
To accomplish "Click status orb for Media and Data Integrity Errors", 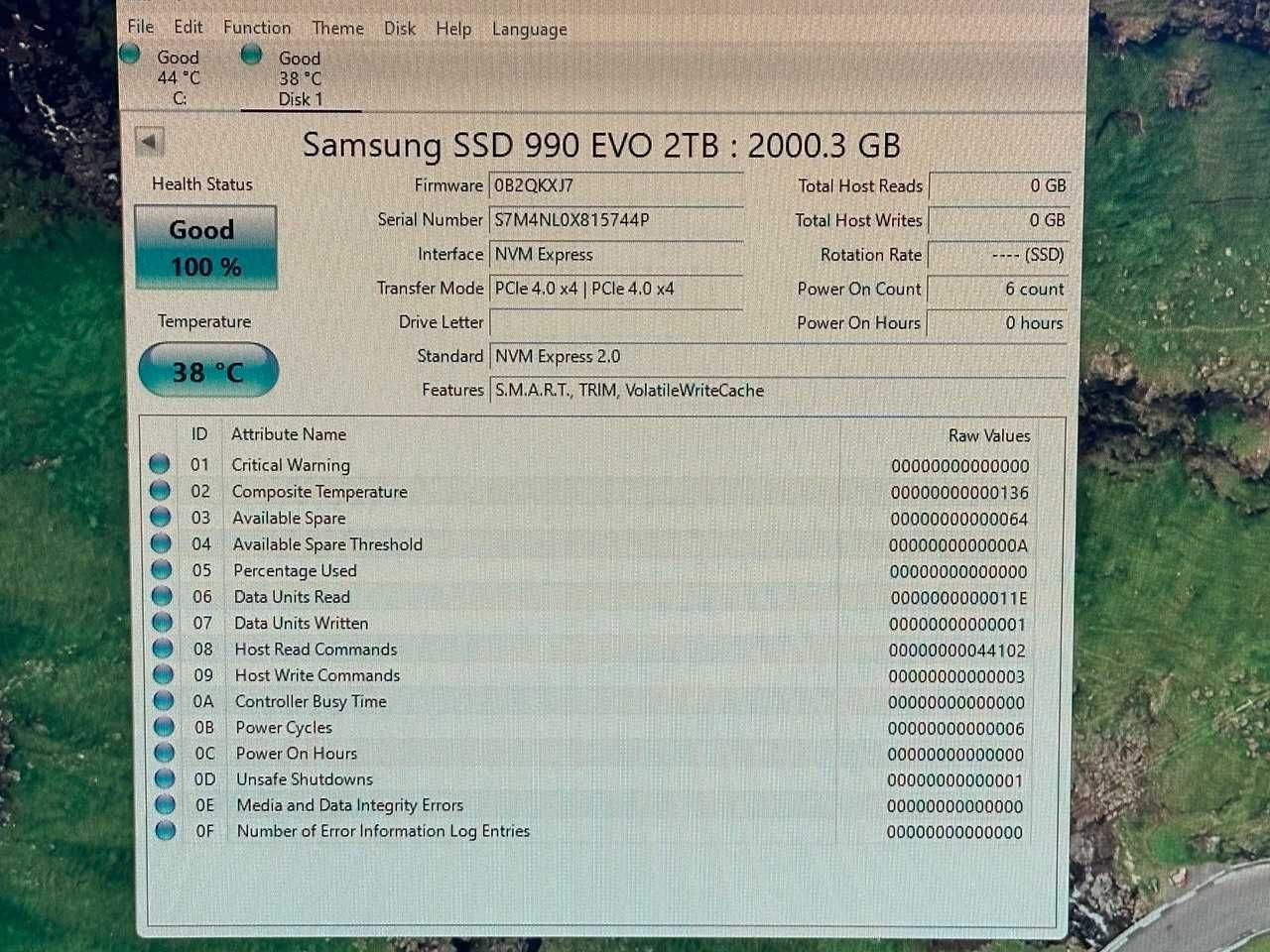I will 166,804.
